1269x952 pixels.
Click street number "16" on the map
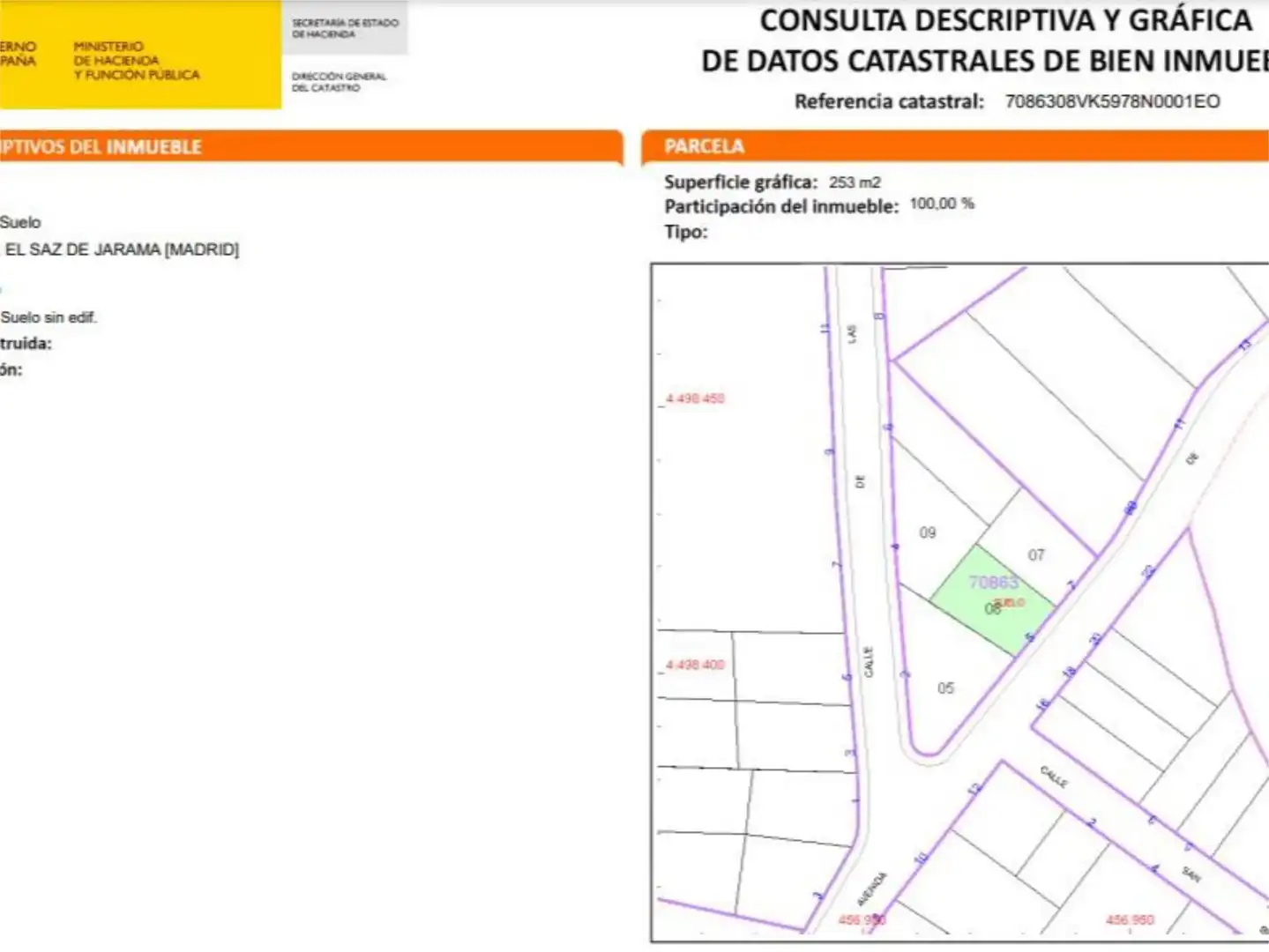coord(1043,704)
